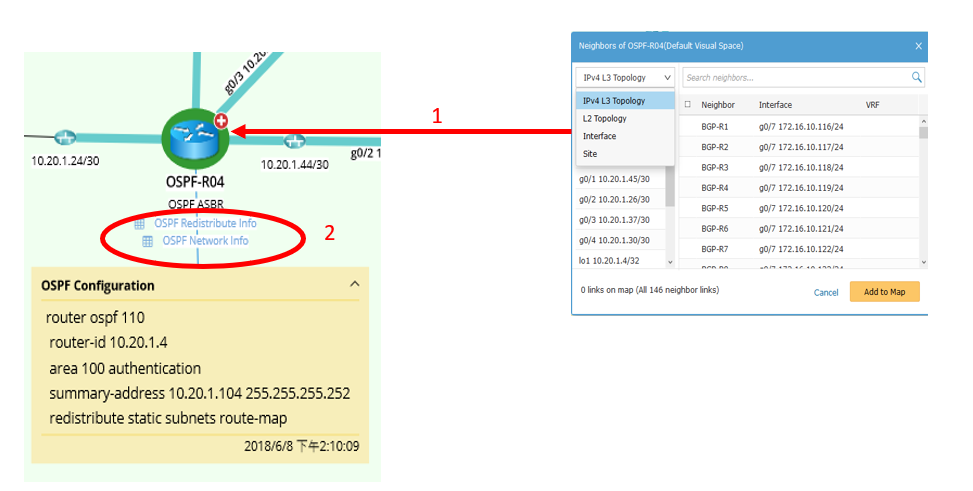973x491 pixels.
Task: Click the search magnifier in the neighbors dialog
Action: point(916,77)
